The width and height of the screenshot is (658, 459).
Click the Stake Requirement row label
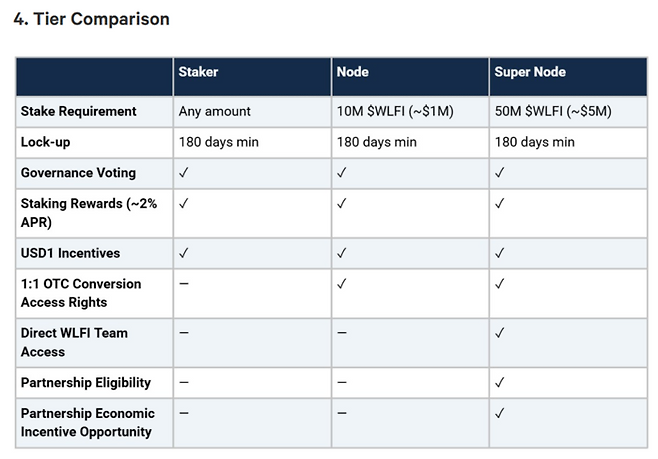pos(79,111)
